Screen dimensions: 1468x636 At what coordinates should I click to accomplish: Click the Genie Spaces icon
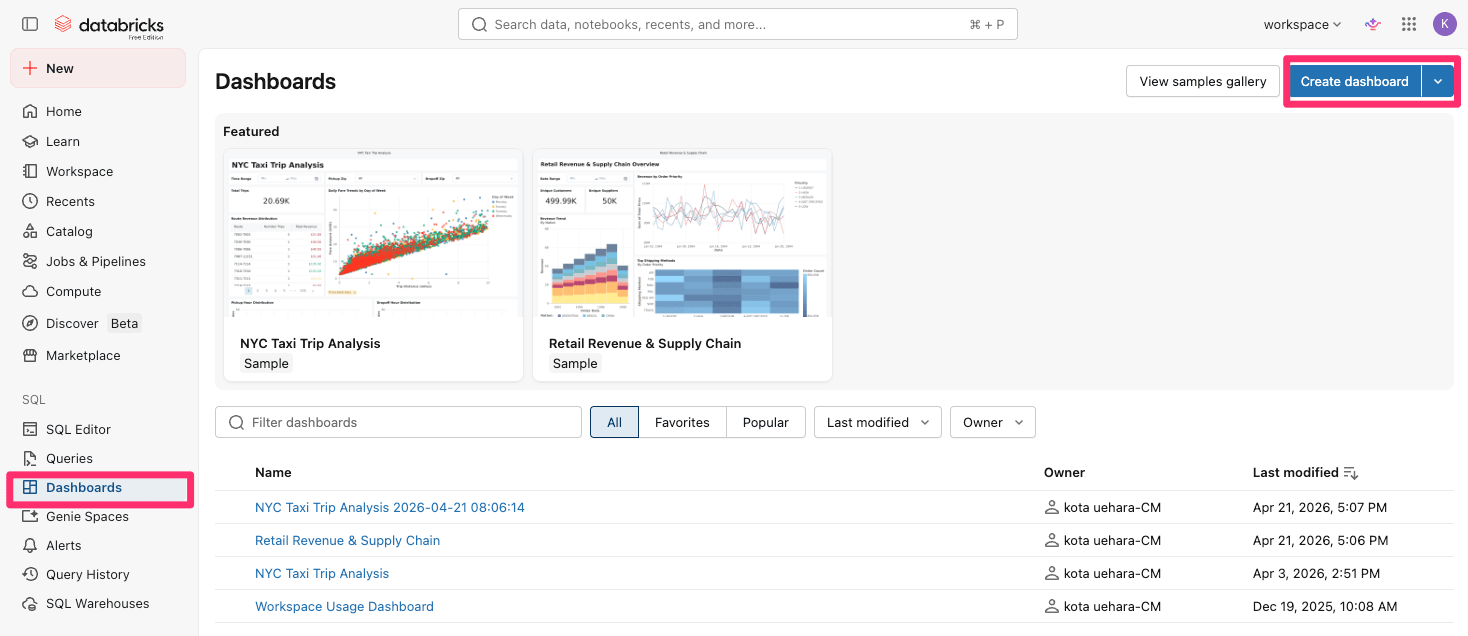pyautogui.click(x=30, y=516)
